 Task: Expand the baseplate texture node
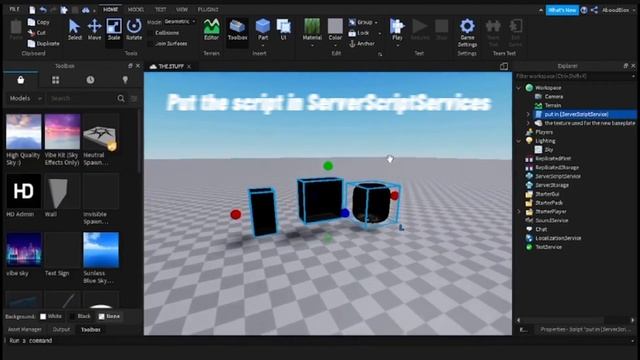(528, 123)
